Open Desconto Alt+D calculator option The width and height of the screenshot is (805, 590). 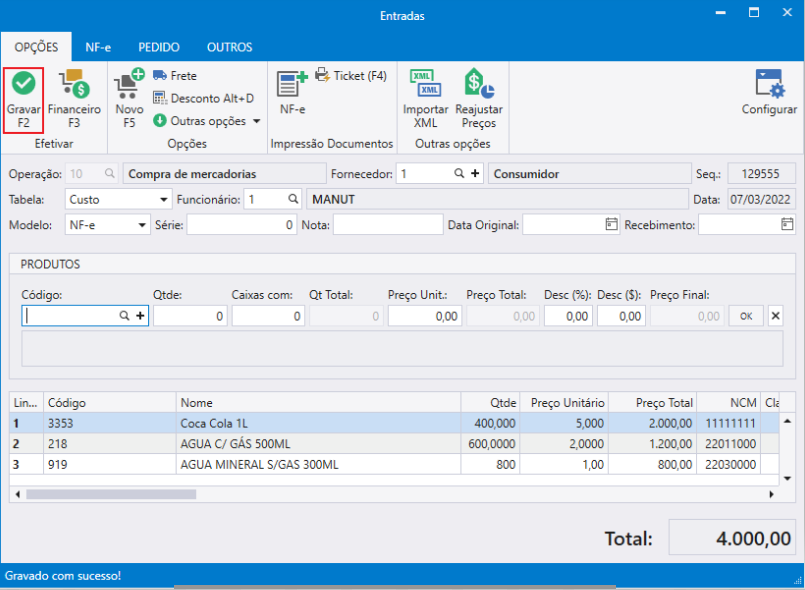click(203, 98)
